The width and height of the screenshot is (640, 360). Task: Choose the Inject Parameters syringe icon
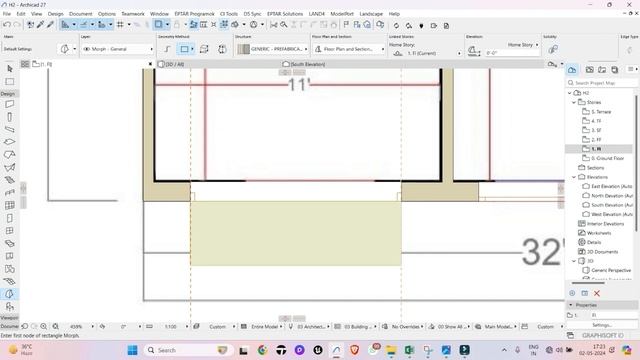pyautogui.click(x=50, y=25)
